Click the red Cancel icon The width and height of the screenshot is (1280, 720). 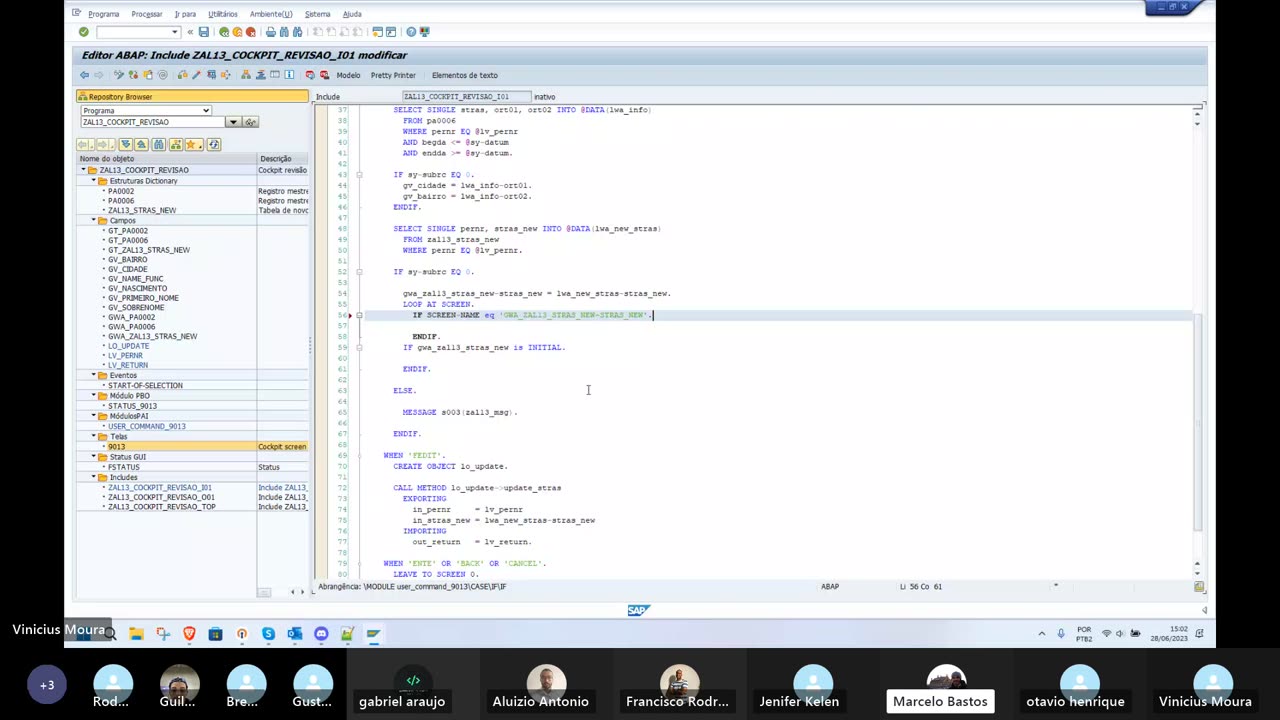pos(251,32)
